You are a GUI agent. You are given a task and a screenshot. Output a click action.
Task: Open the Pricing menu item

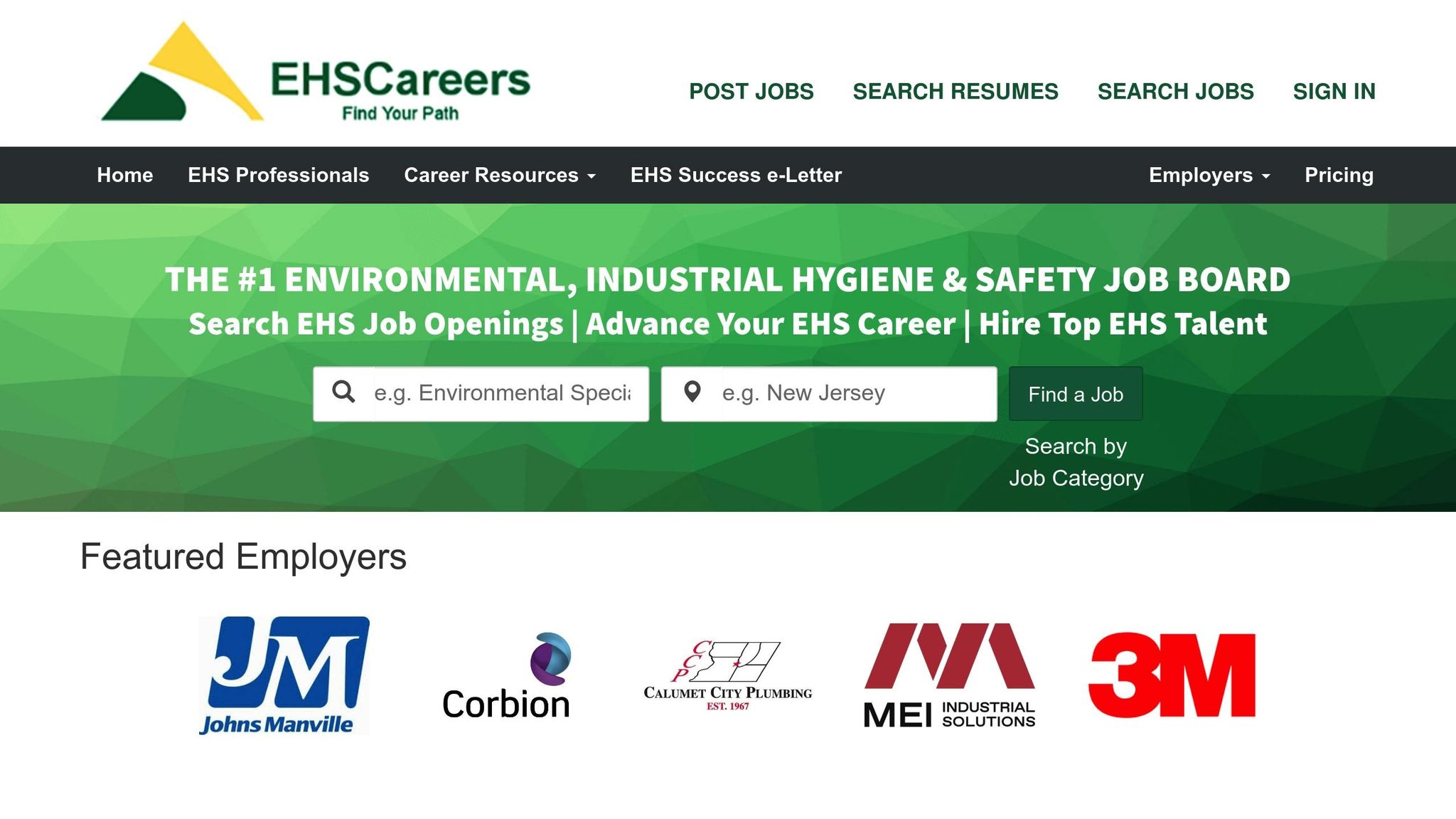[1339, 176]
